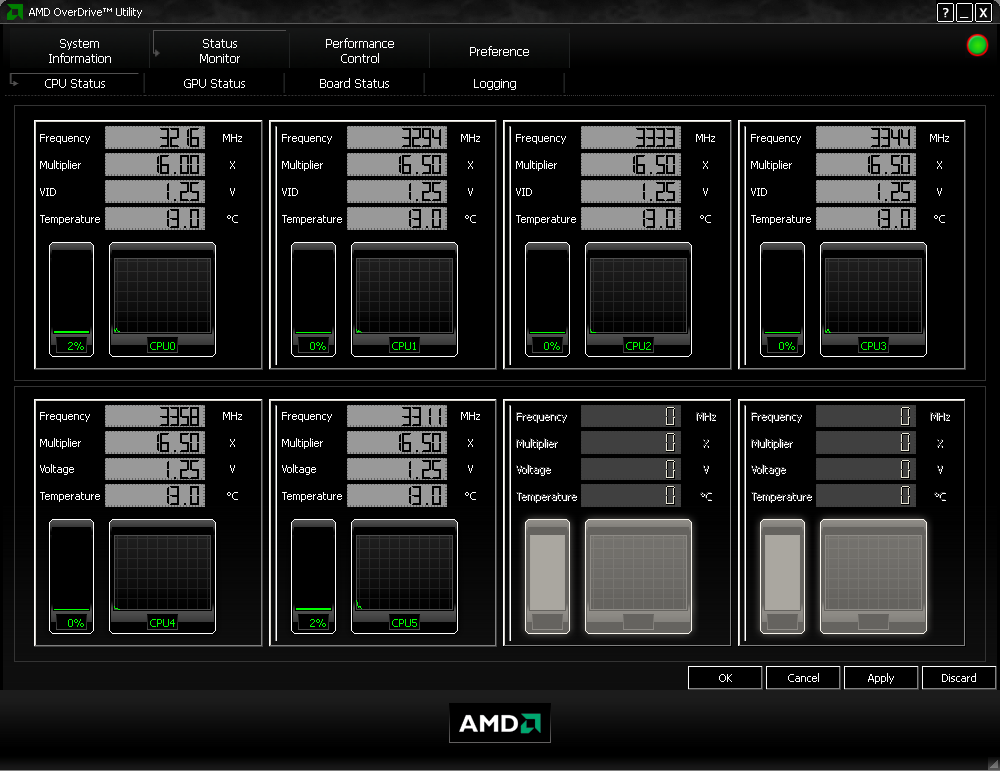Click the CPU1 frequency readout field
Viewport: 1000px width, 771px height.
(x=397, y=138)
